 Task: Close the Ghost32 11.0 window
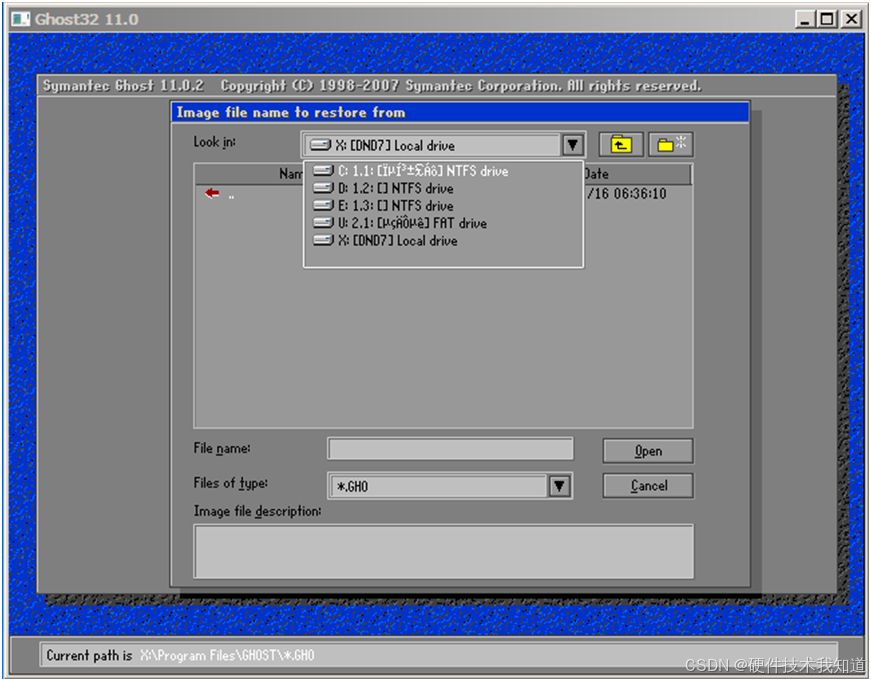click(851, 19)
